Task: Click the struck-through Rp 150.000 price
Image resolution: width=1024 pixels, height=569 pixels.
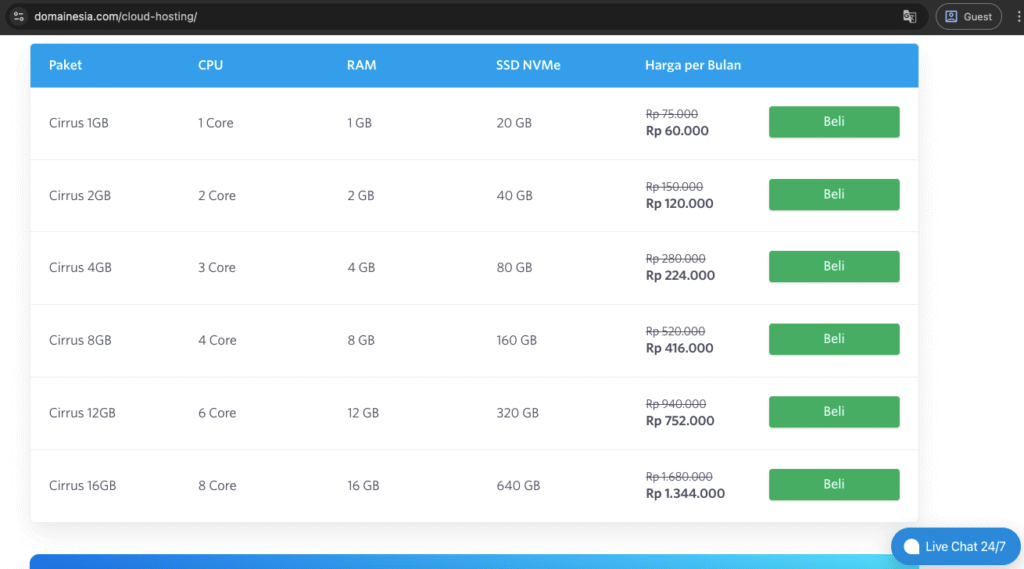Action: (674, 186)
